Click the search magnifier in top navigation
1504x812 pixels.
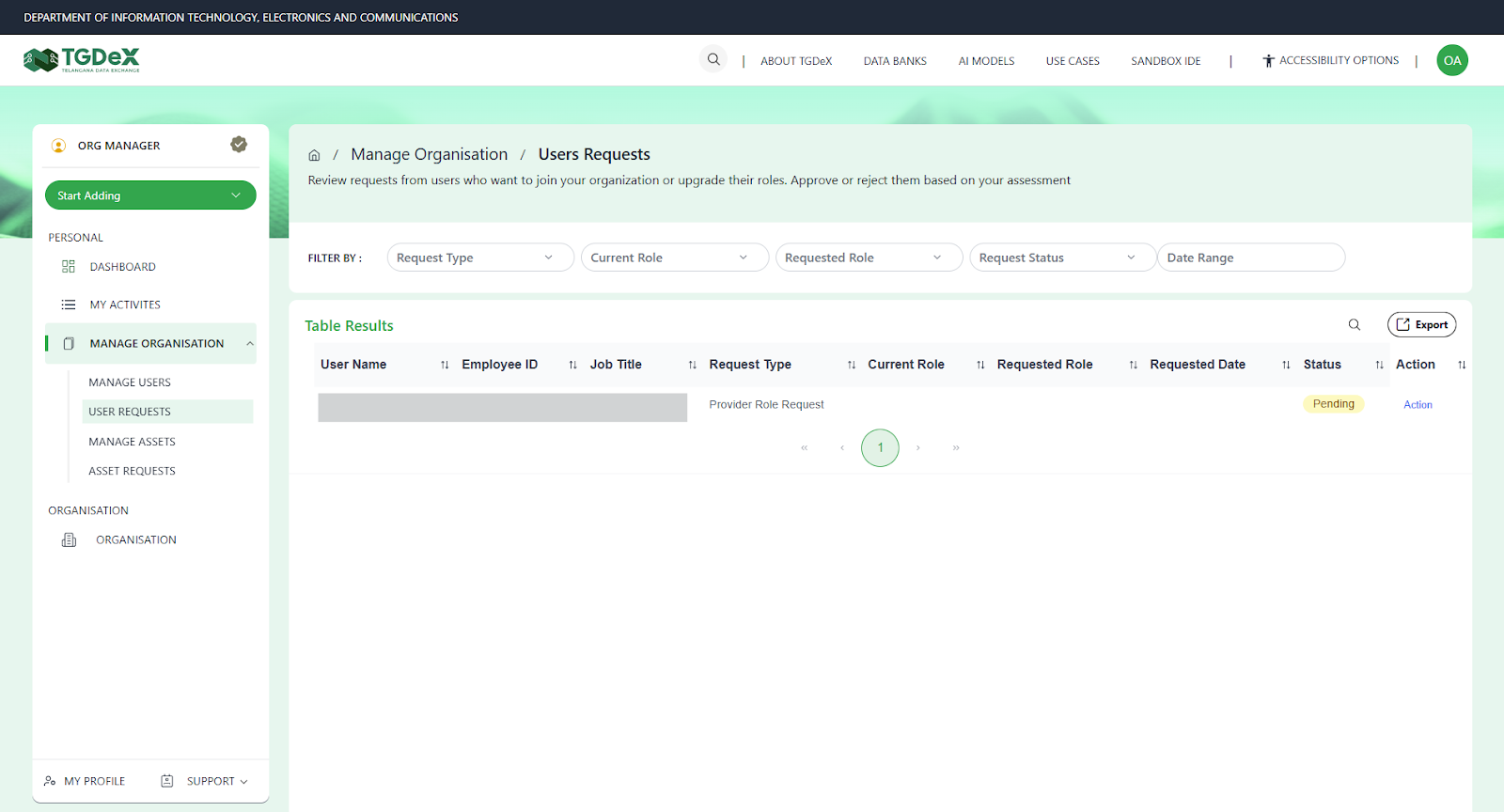(713, 60)
